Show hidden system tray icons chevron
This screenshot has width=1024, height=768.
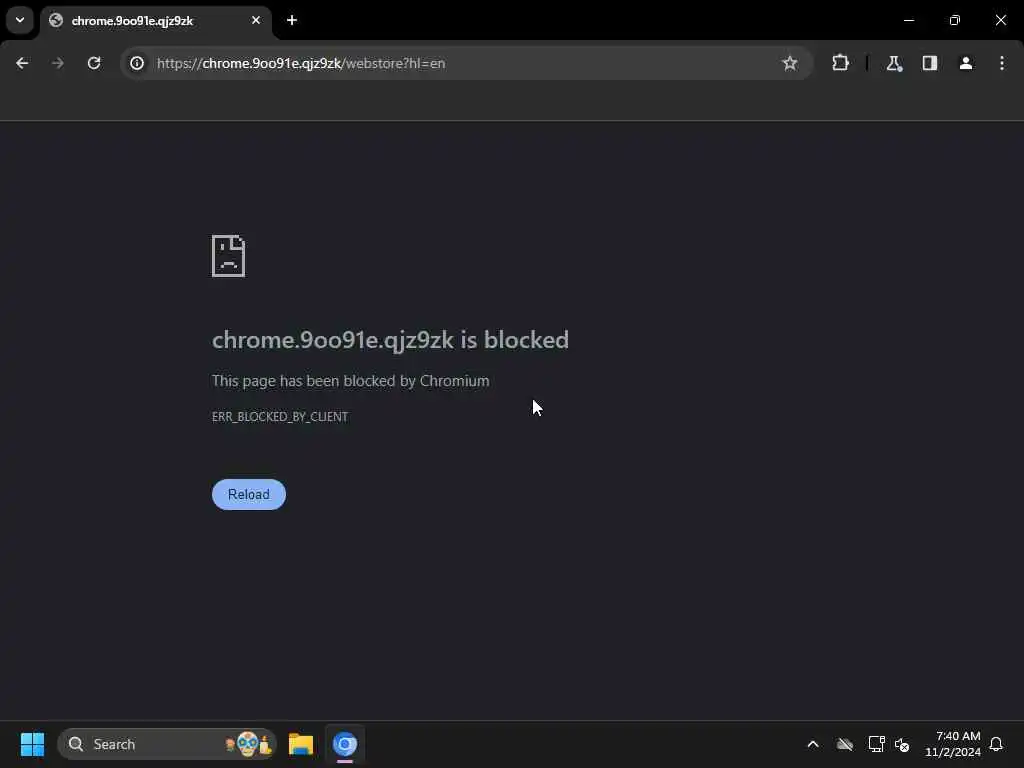[813, 744]
